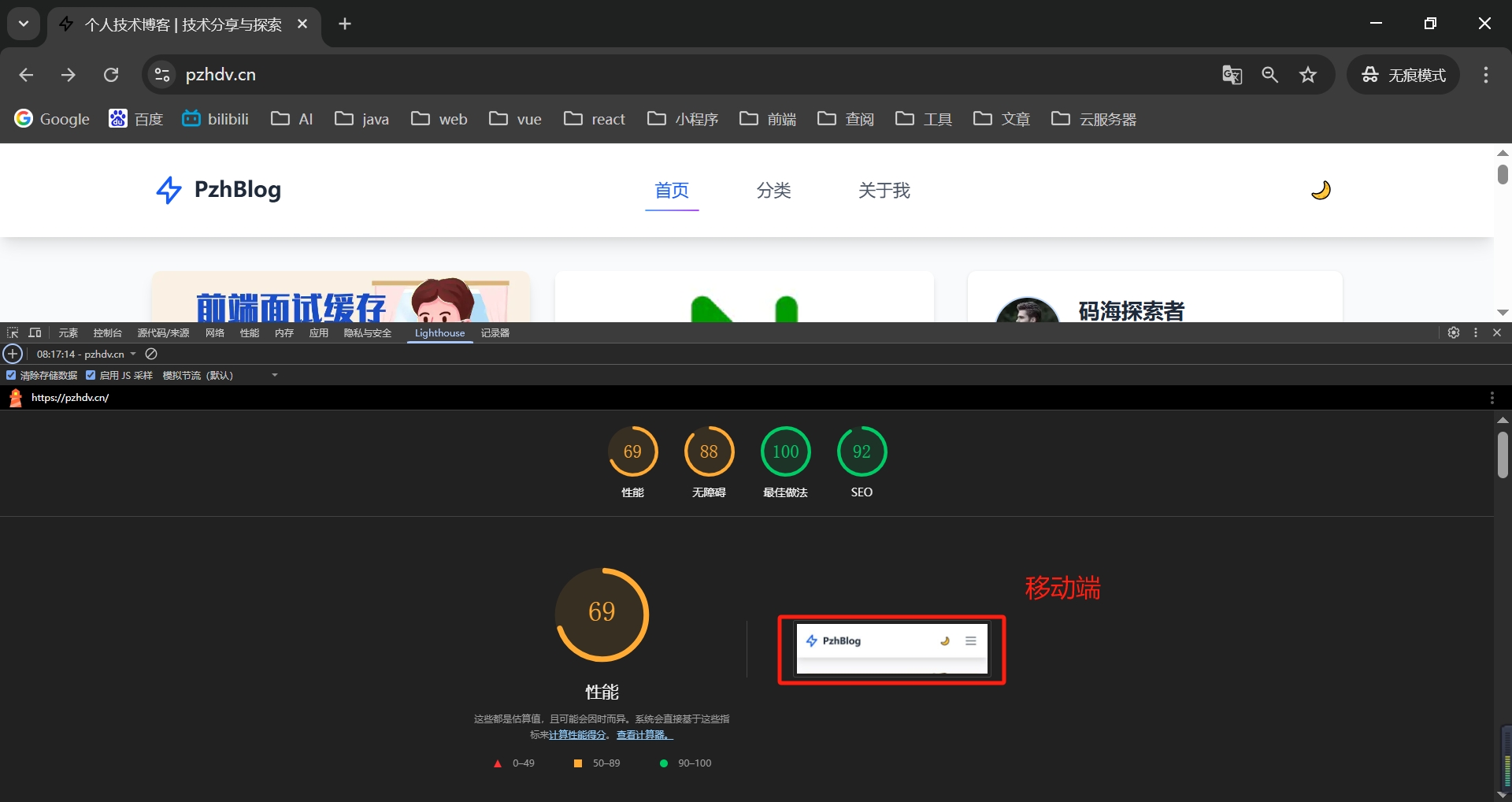Open the tab search chevron dropdown
Screen dimensions: 1512x802
click(24, 24)
